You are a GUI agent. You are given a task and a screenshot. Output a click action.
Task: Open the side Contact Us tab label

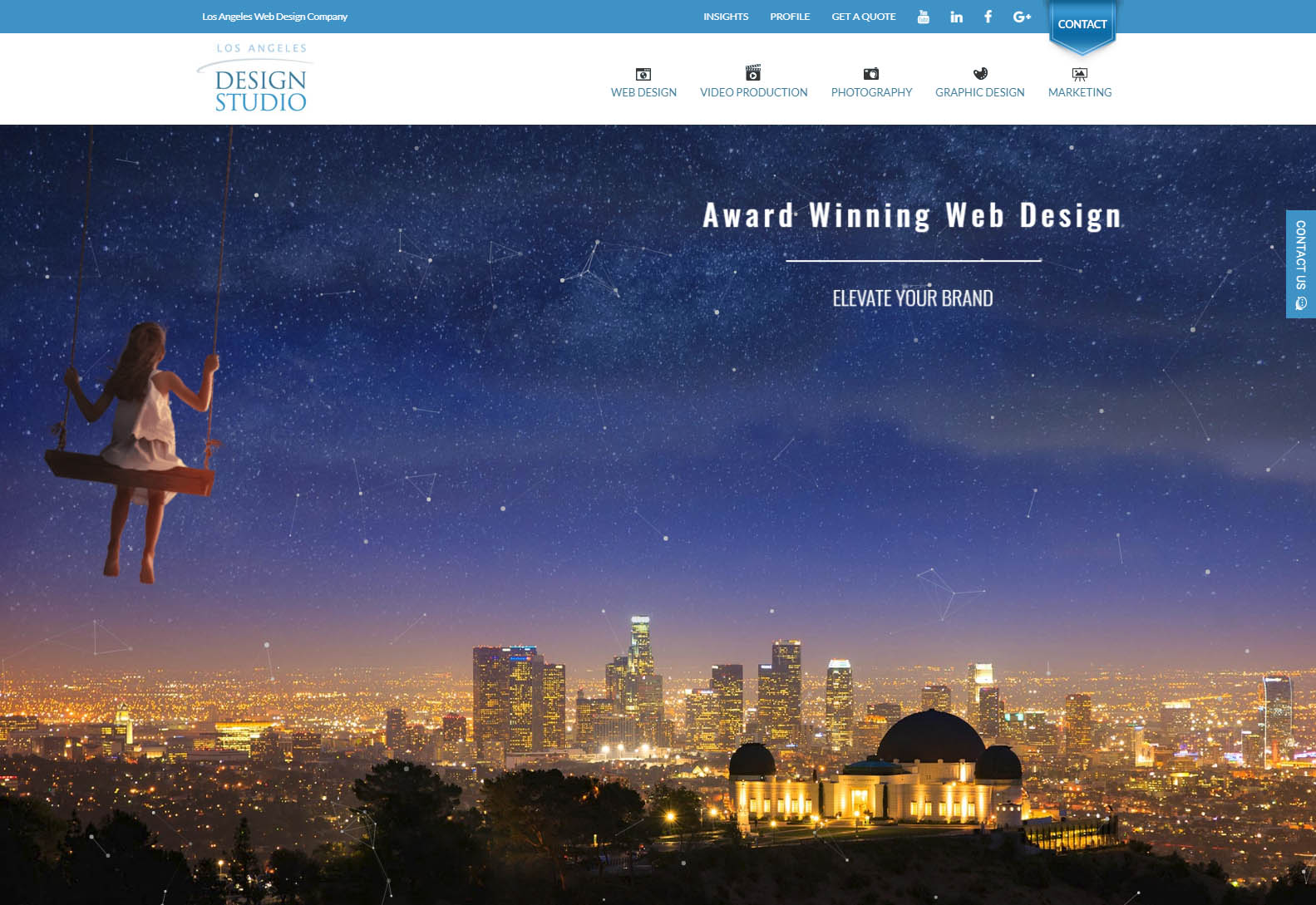[1301, 255]
